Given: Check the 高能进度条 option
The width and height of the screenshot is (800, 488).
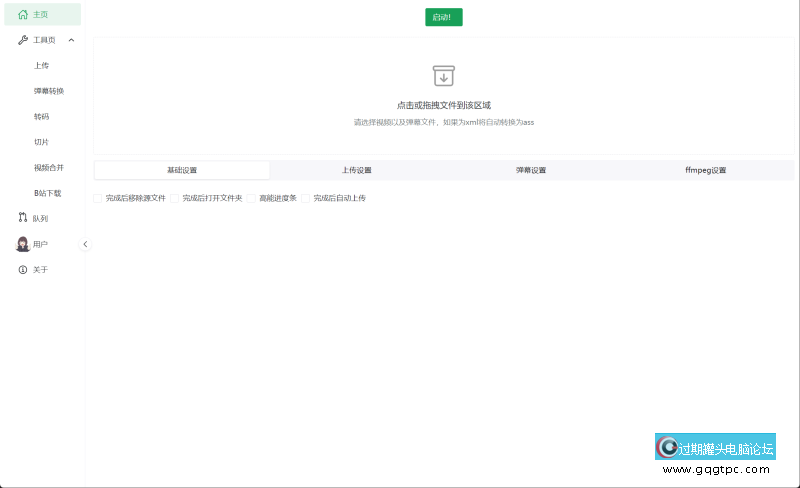Looking at the screenshot, I should 252,198.
